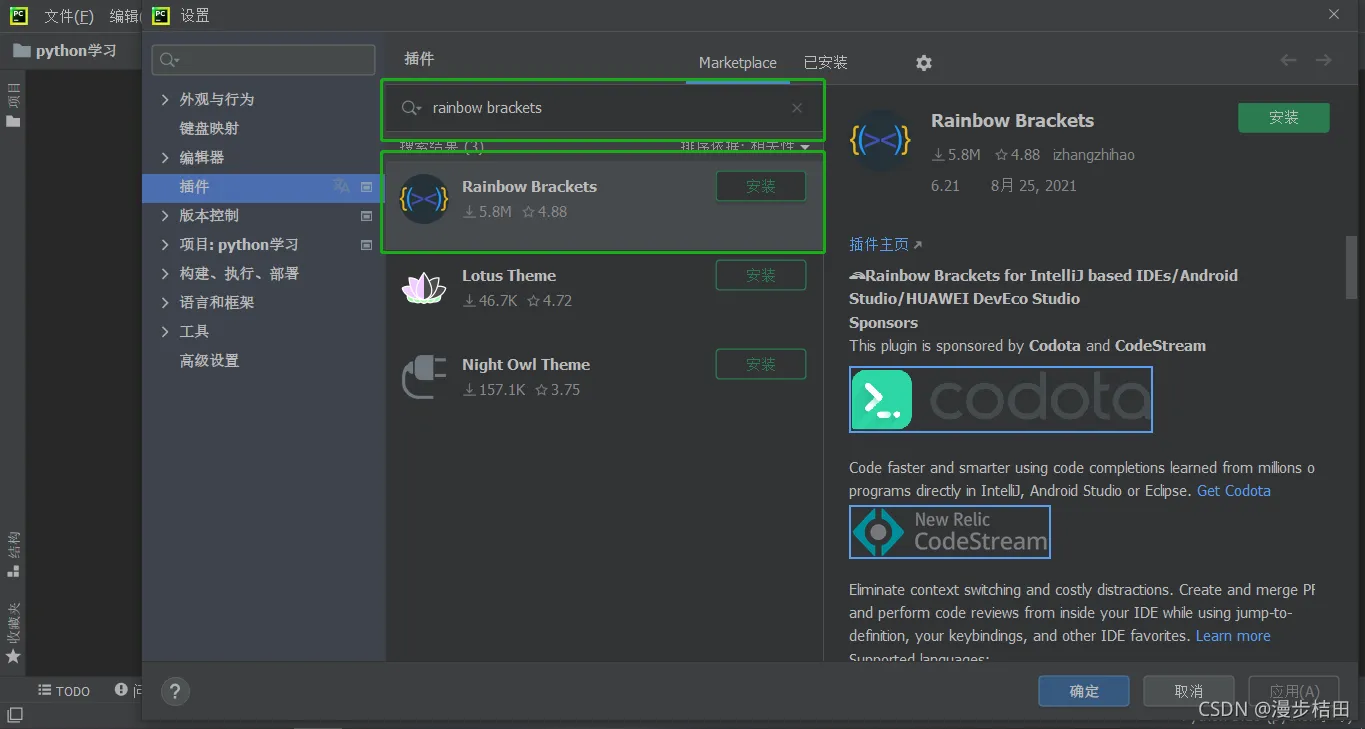The height and width of the screenshot is (729, 1365).
Task: Focus the settings search field
Action: point(264,60)
